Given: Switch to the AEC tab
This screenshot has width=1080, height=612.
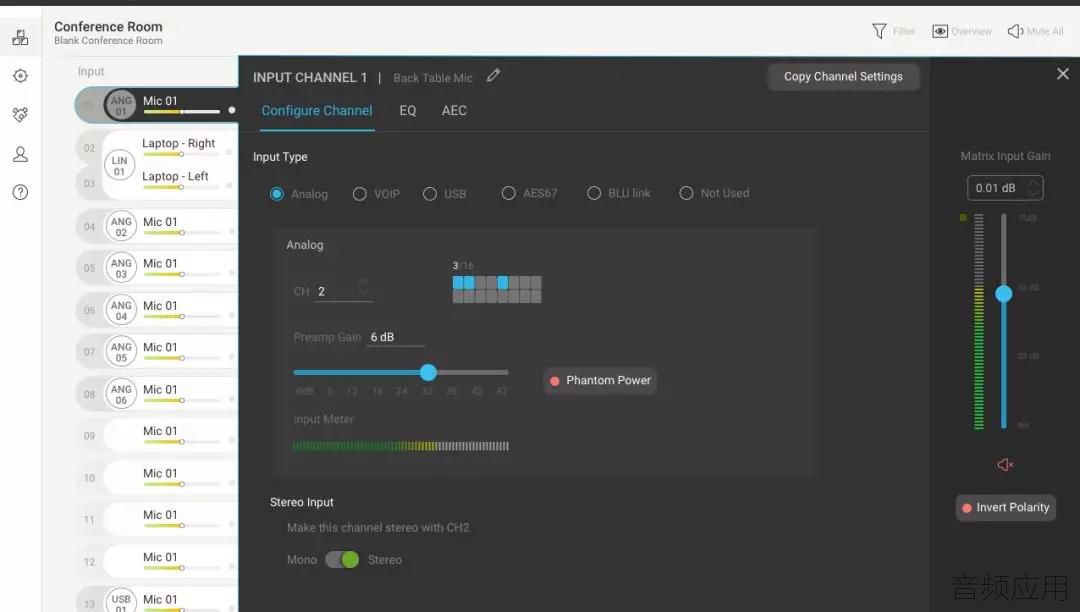Looking at the screenshot, I should 454,111.
